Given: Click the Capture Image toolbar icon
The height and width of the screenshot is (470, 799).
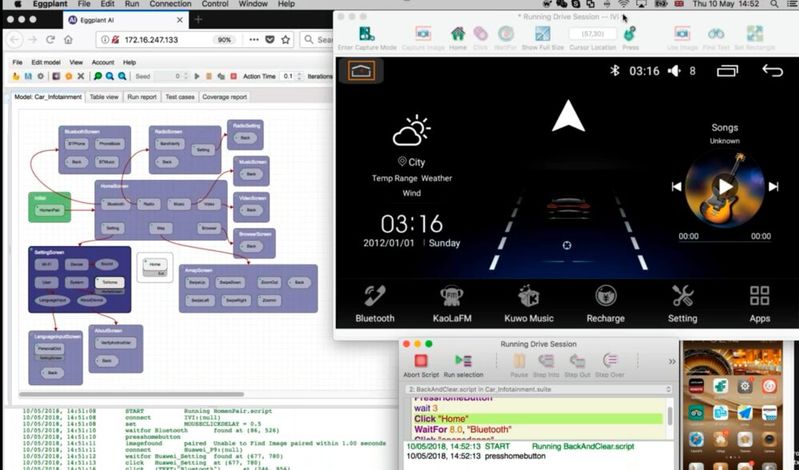Looking at the screenshot, I should [x=422, y=34].
